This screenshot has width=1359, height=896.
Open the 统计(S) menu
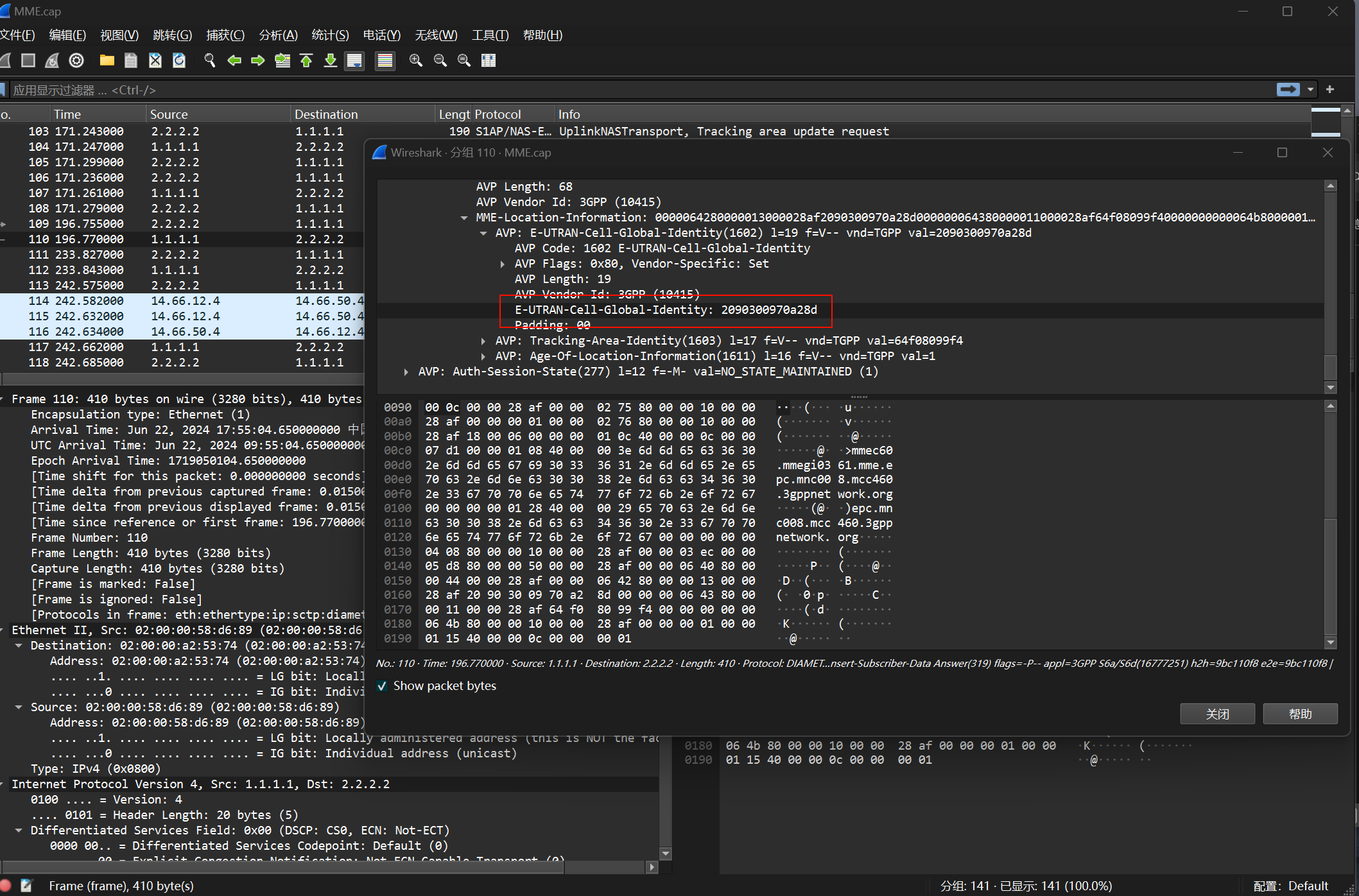coord(330,35)
